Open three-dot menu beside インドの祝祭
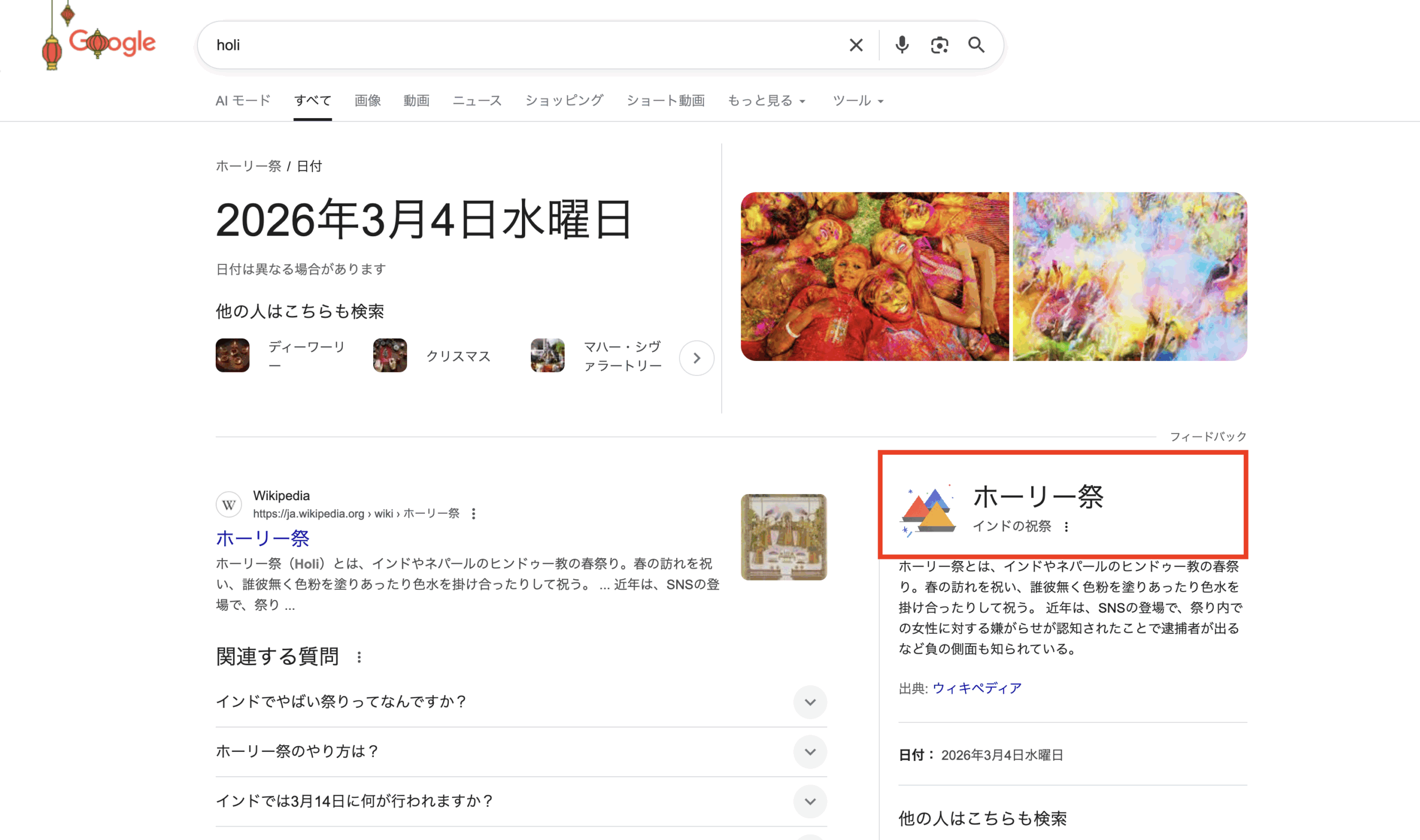This screenshot has height=840, width=1420. [x=1066, y=526]
